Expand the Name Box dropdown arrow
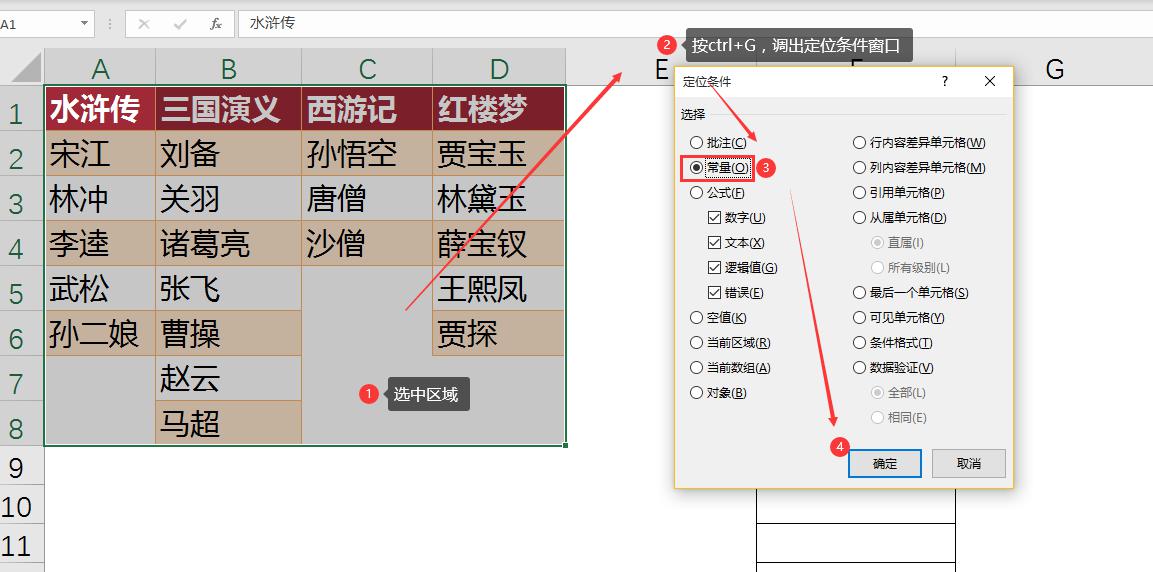This screenshot has height=572, width=1153. click(85, 24)
